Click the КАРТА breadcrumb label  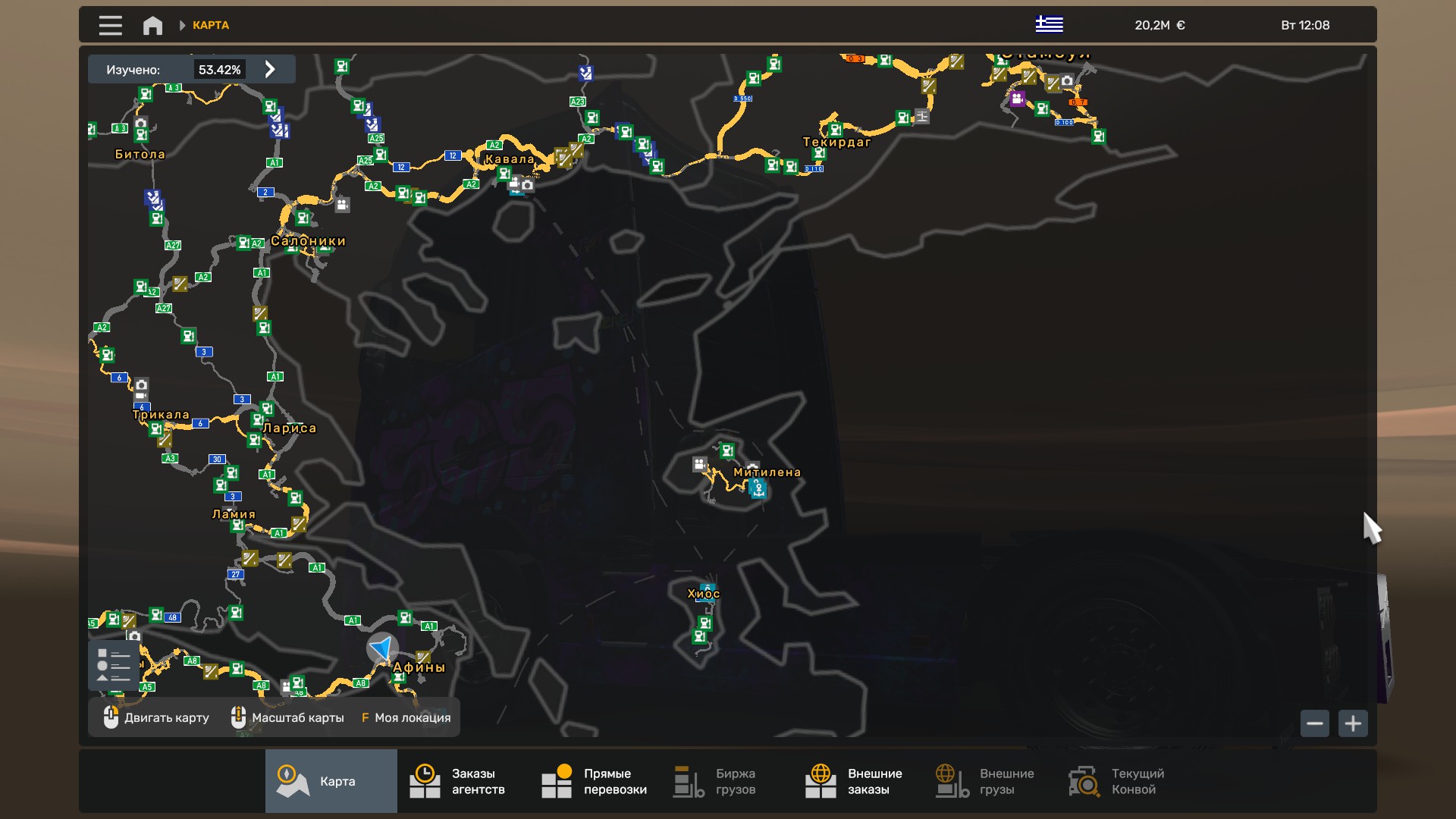click(x=211, y=25)
